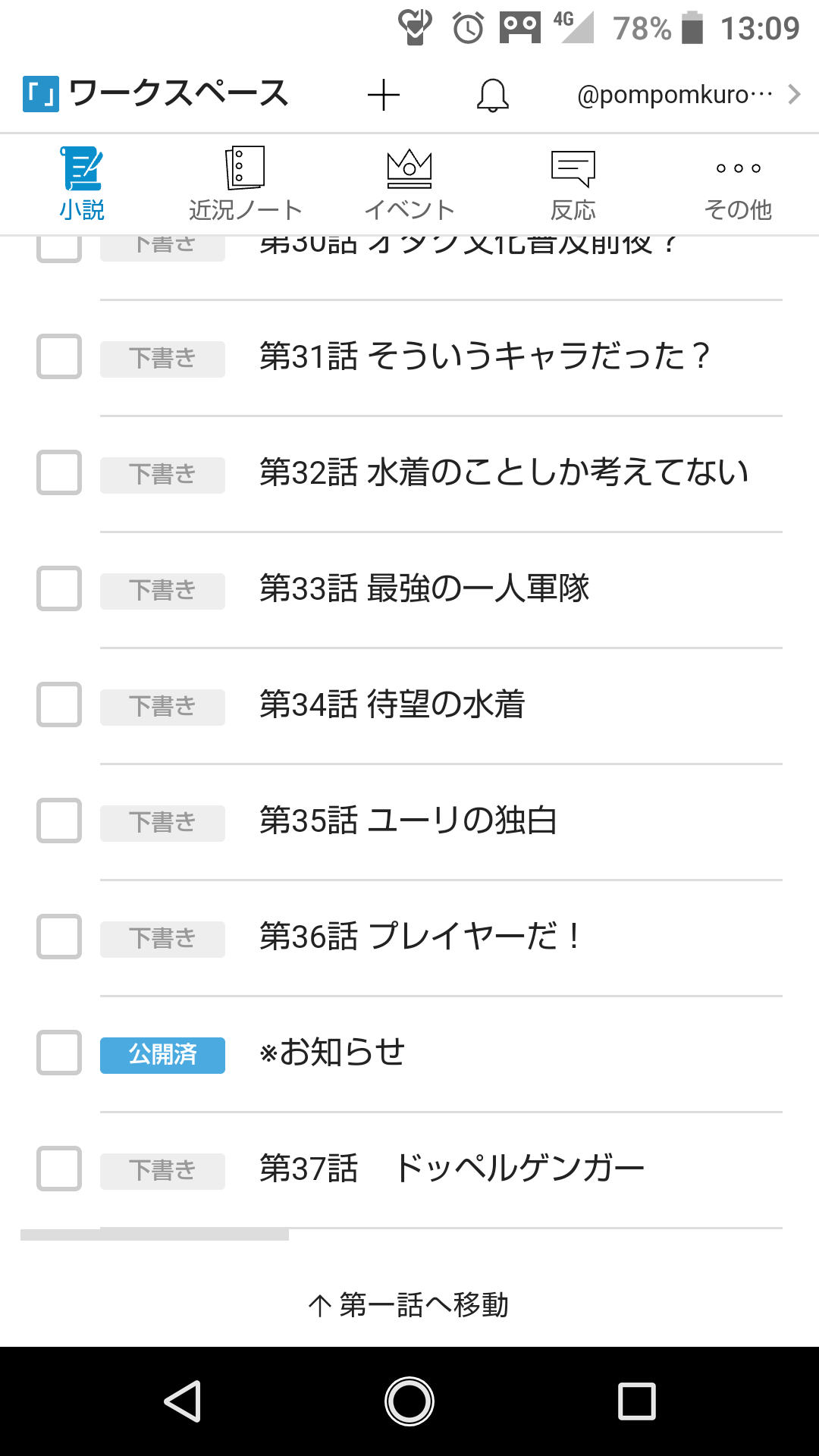Check the box for 第31話
The image size is (819, 1456).
tap(59, 356)
